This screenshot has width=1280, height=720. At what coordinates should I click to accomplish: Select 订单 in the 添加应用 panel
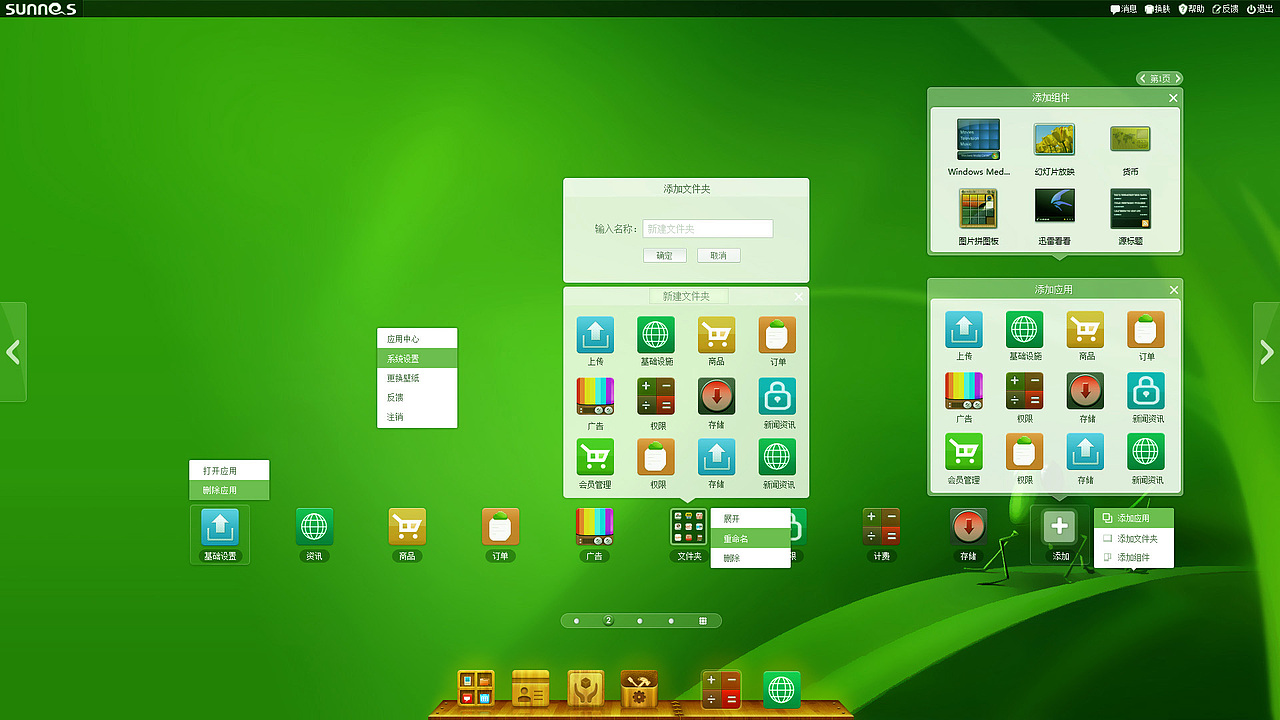click(x=1146, y=330)
